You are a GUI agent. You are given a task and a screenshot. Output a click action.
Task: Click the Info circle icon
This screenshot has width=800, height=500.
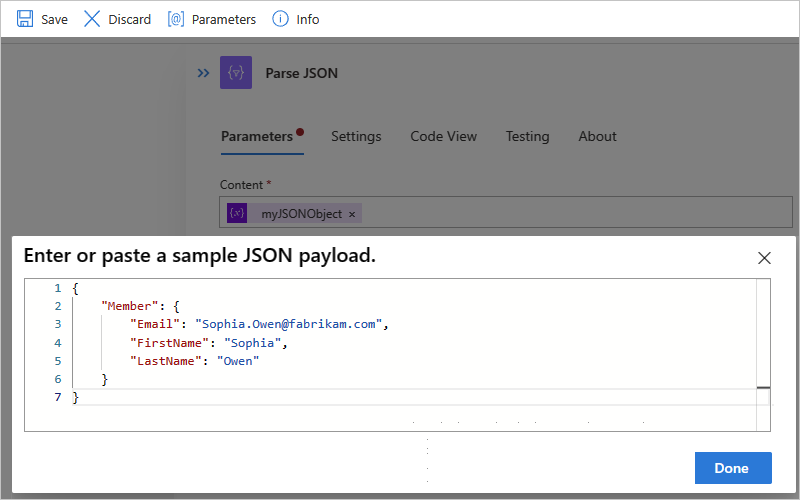(281, 19)
